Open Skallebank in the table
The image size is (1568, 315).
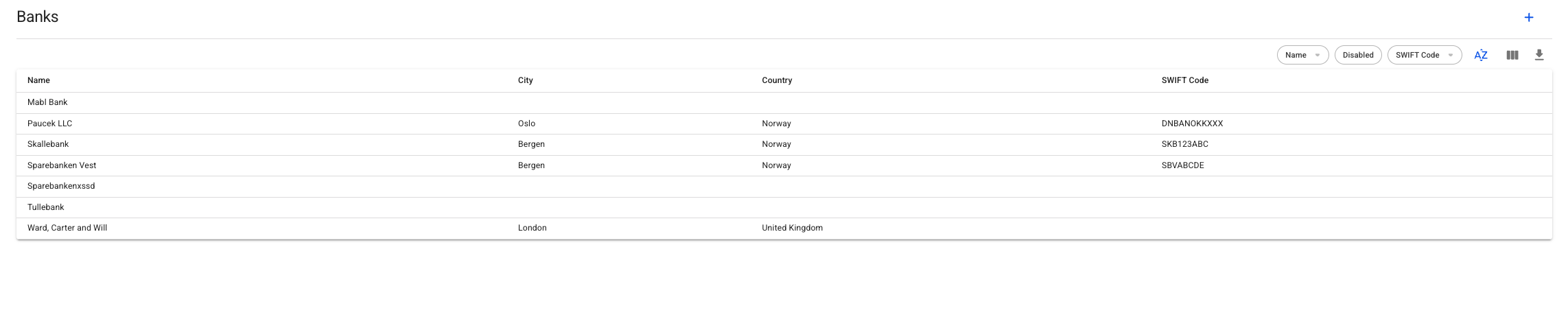[48, 145]
